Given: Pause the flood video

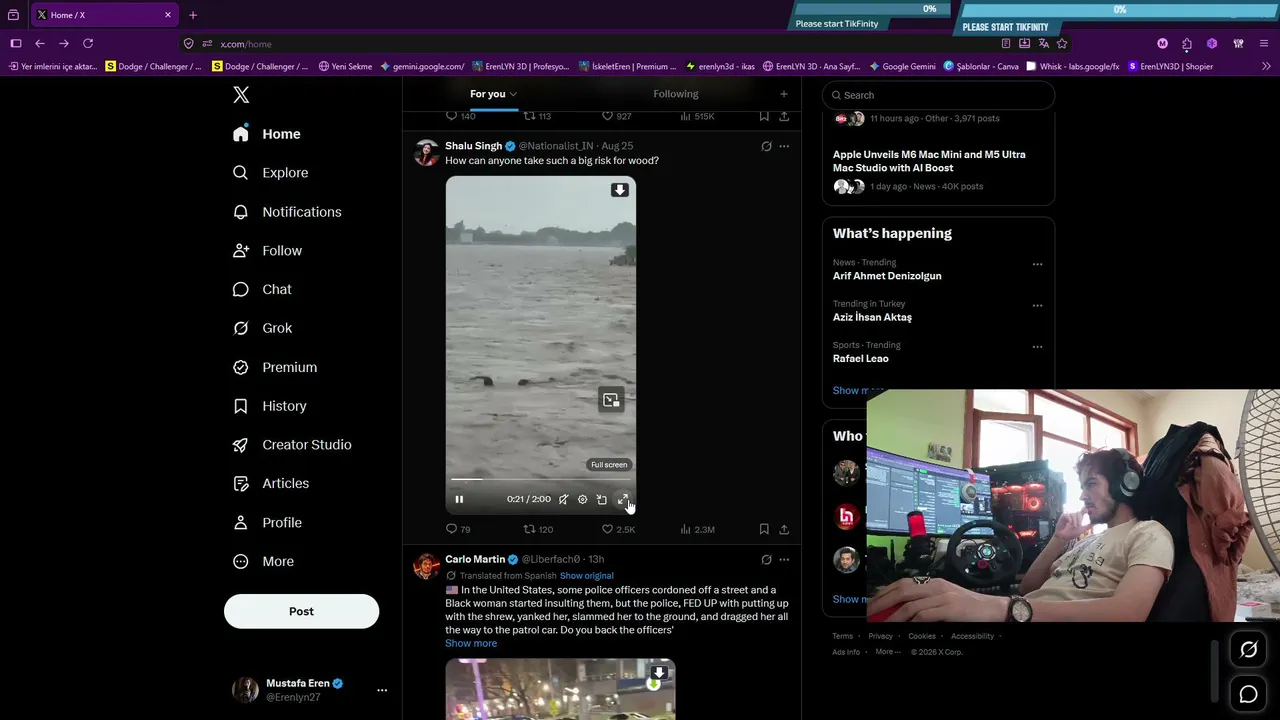Looking at the screenshot, I should (x=459, y=499).
